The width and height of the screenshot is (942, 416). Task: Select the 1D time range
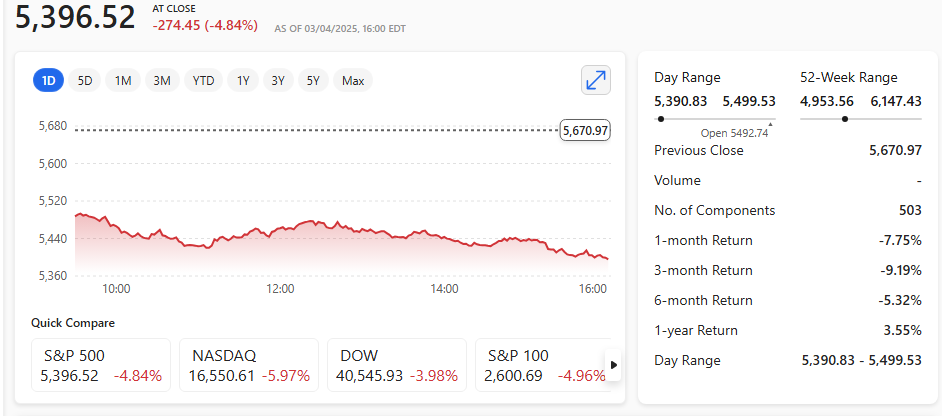coord(48,81)
